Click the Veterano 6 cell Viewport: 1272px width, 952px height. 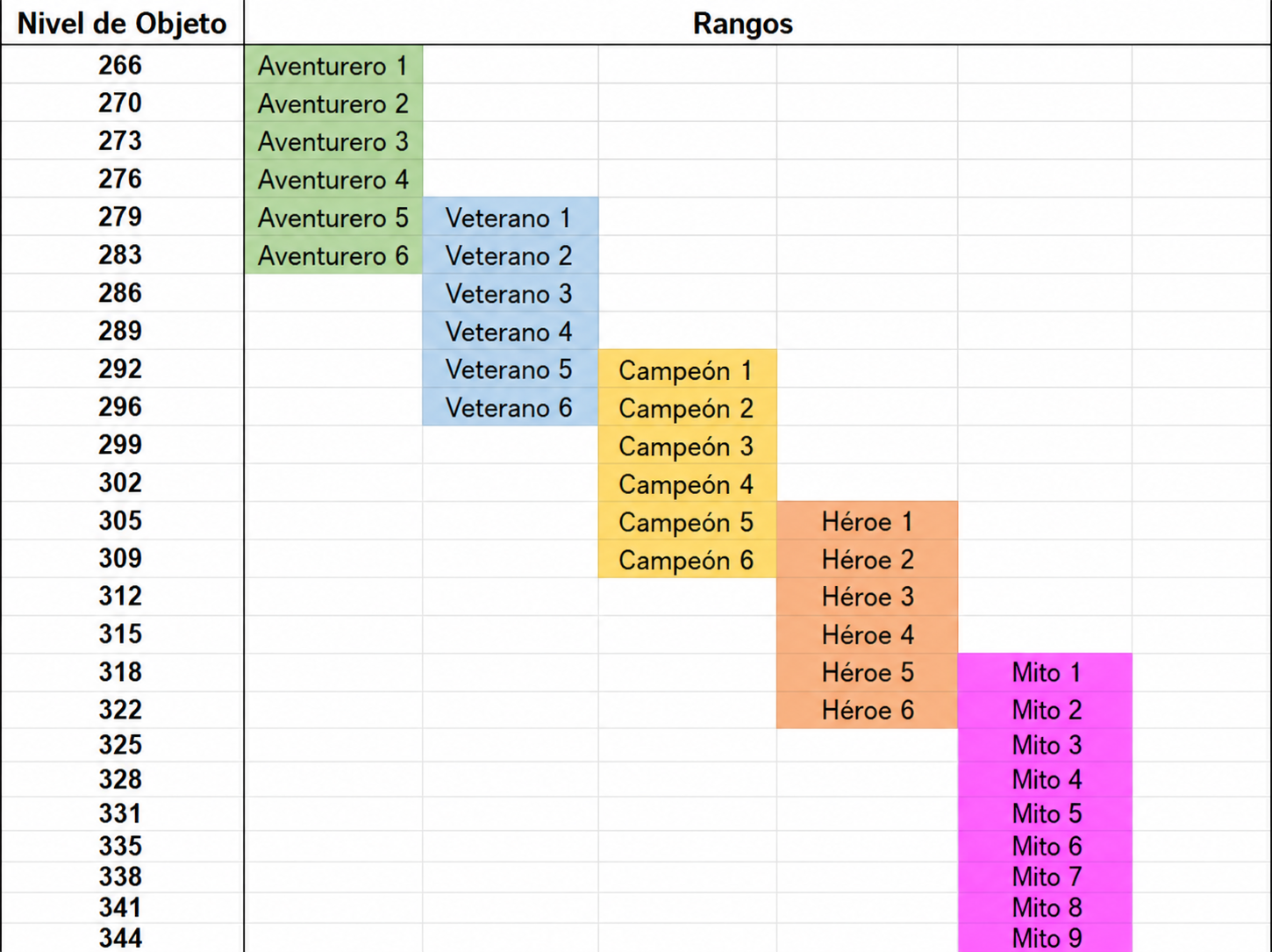click(511, 407)
